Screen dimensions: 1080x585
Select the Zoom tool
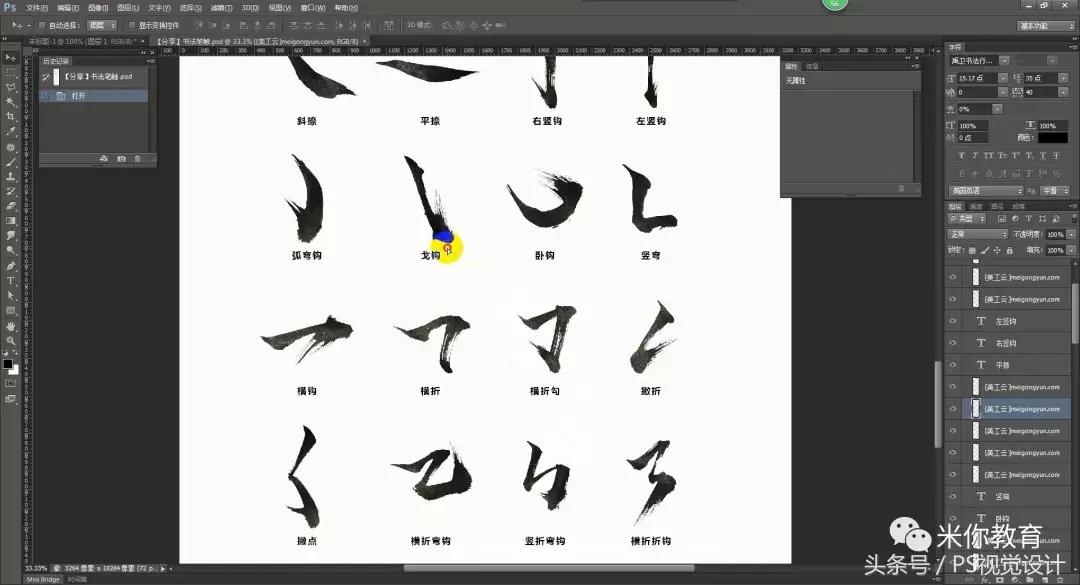pos(10,341)
